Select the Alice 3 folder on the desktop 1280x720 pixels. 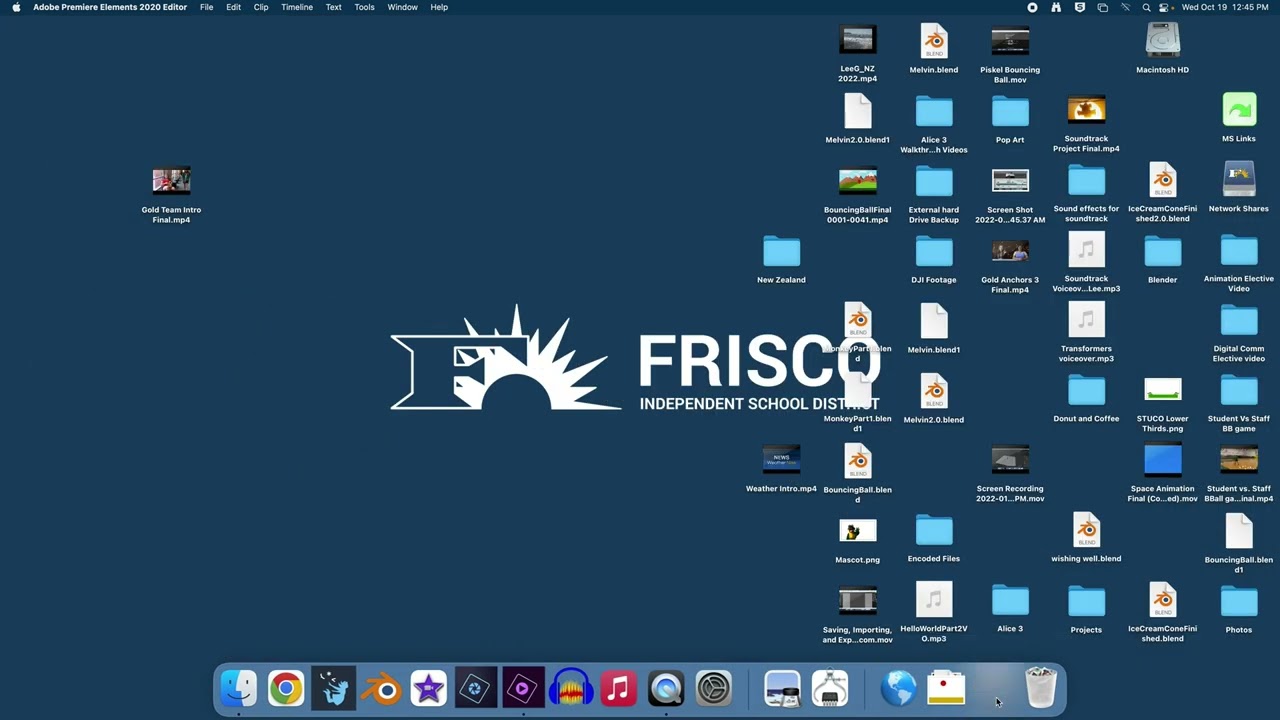point(1010,600)
